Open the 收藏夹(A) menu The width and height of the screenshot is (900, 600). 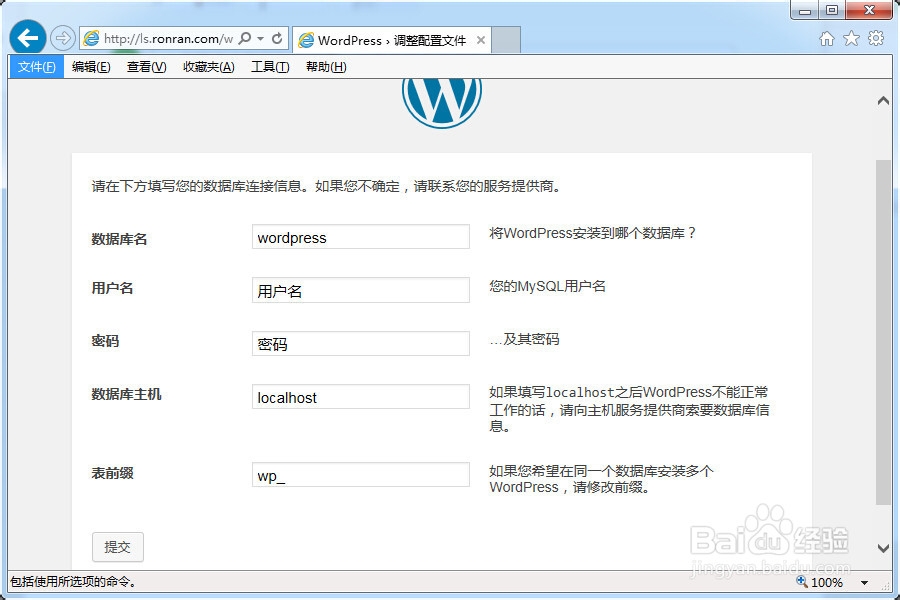(x=208, y=67)
